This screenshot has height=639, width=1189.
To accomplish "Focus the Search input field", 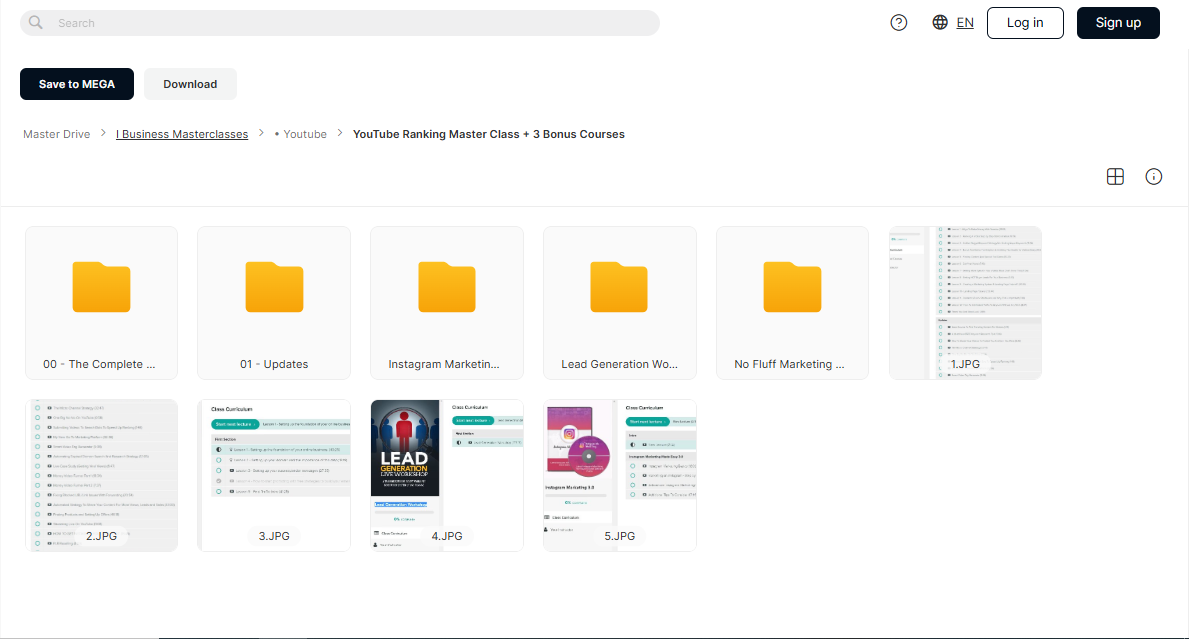I will point(340,23).
